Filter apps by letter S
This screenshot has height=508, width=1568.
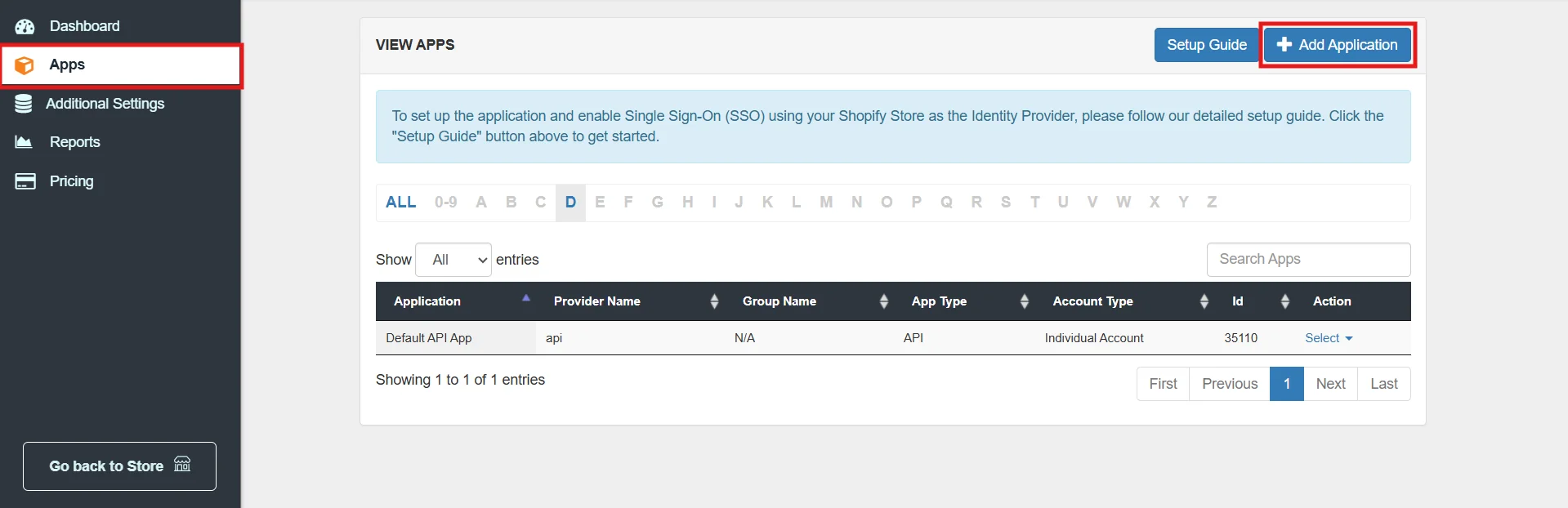(1006, 203)
